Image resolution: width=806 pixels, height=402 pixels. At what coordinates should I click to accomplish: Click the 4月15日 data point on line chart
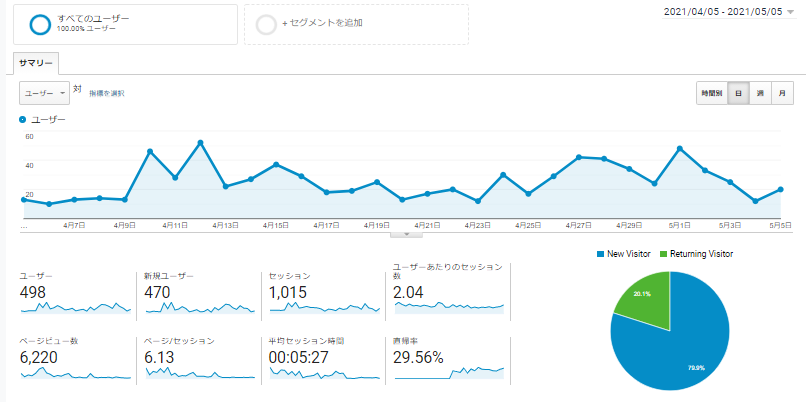coord(276,165)
